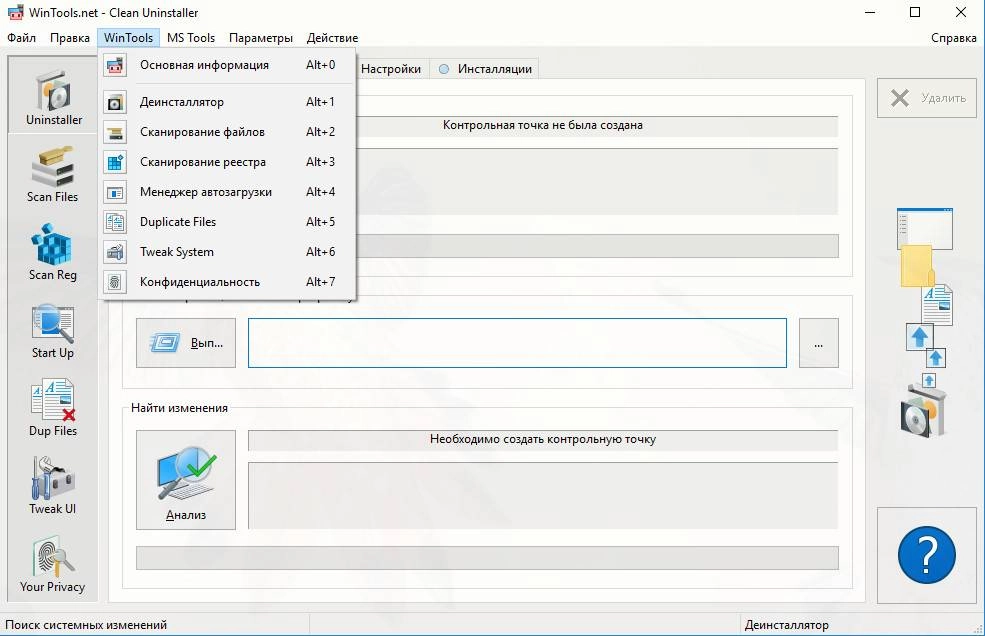Click the progress bar under control point box

[x=597, y=246]
